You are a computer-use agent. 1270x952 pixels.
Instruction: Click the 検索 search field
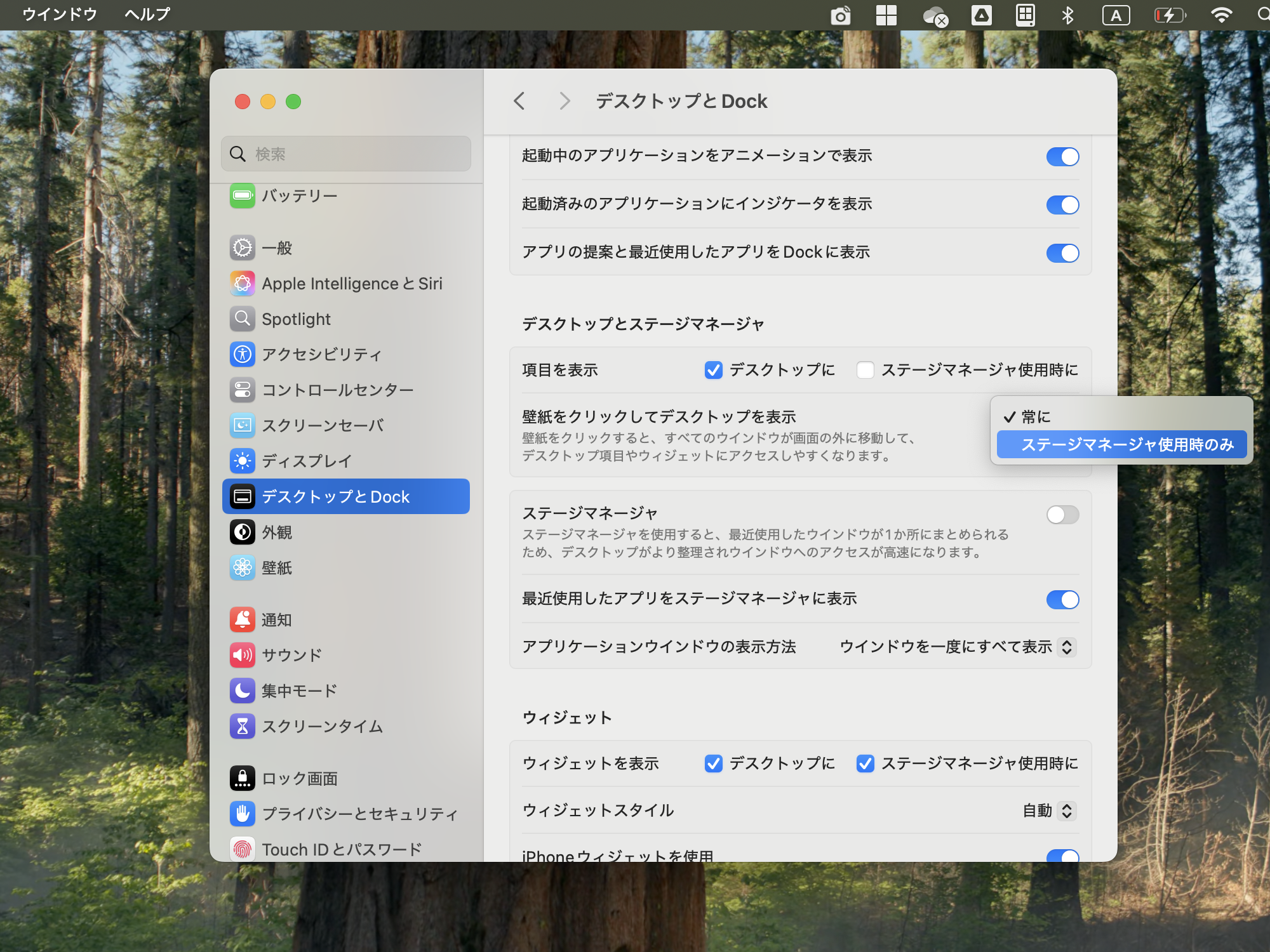345,154
